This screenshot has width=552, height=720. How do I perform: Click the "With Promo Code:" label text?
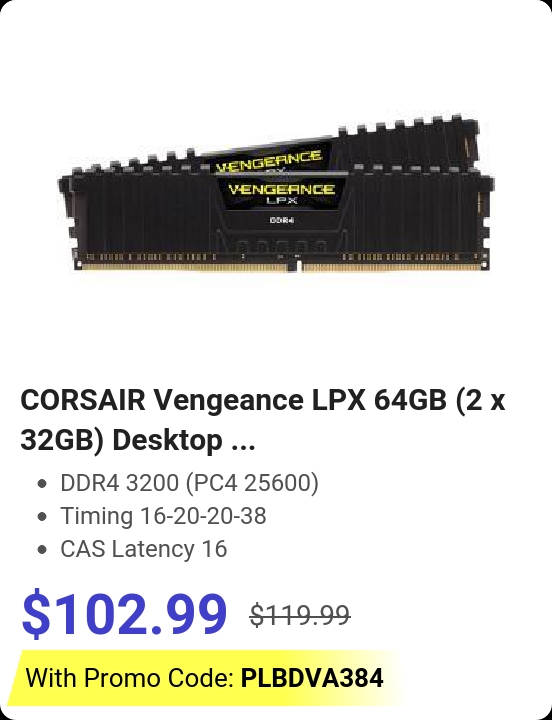click(130, 678)
